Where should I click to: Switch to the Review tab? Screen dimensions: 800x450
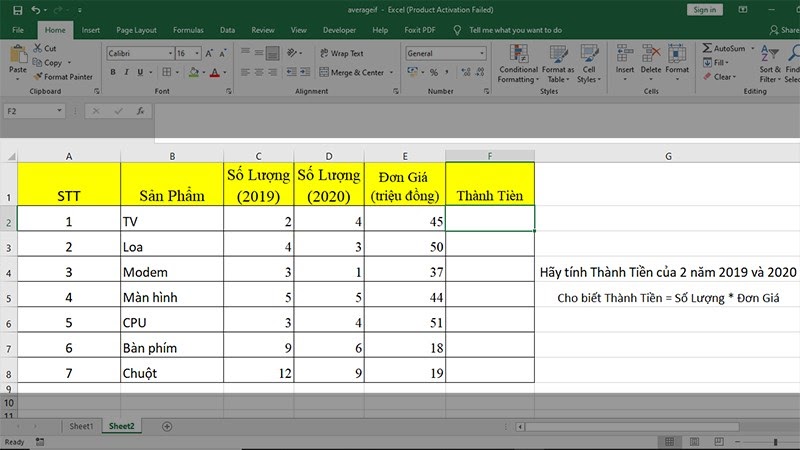pos(263,30)
